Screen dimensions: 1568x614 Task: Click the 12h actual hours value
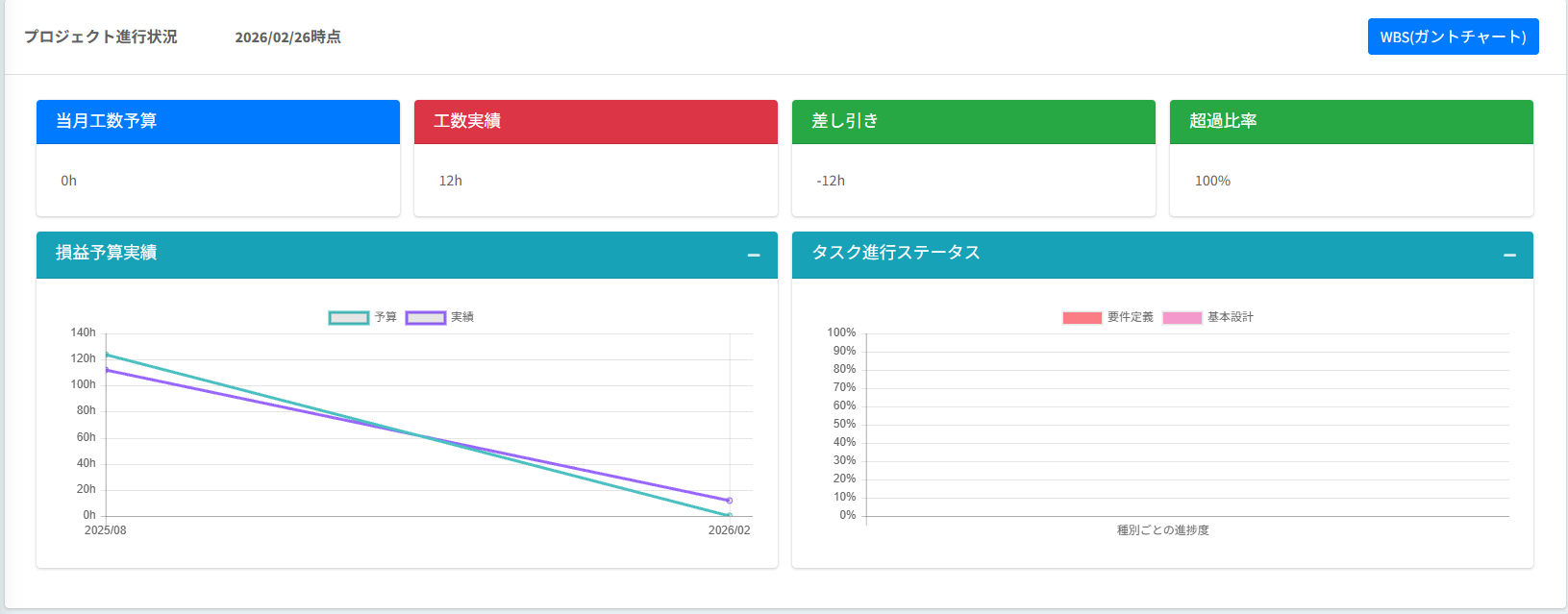(x=451, y=181)
